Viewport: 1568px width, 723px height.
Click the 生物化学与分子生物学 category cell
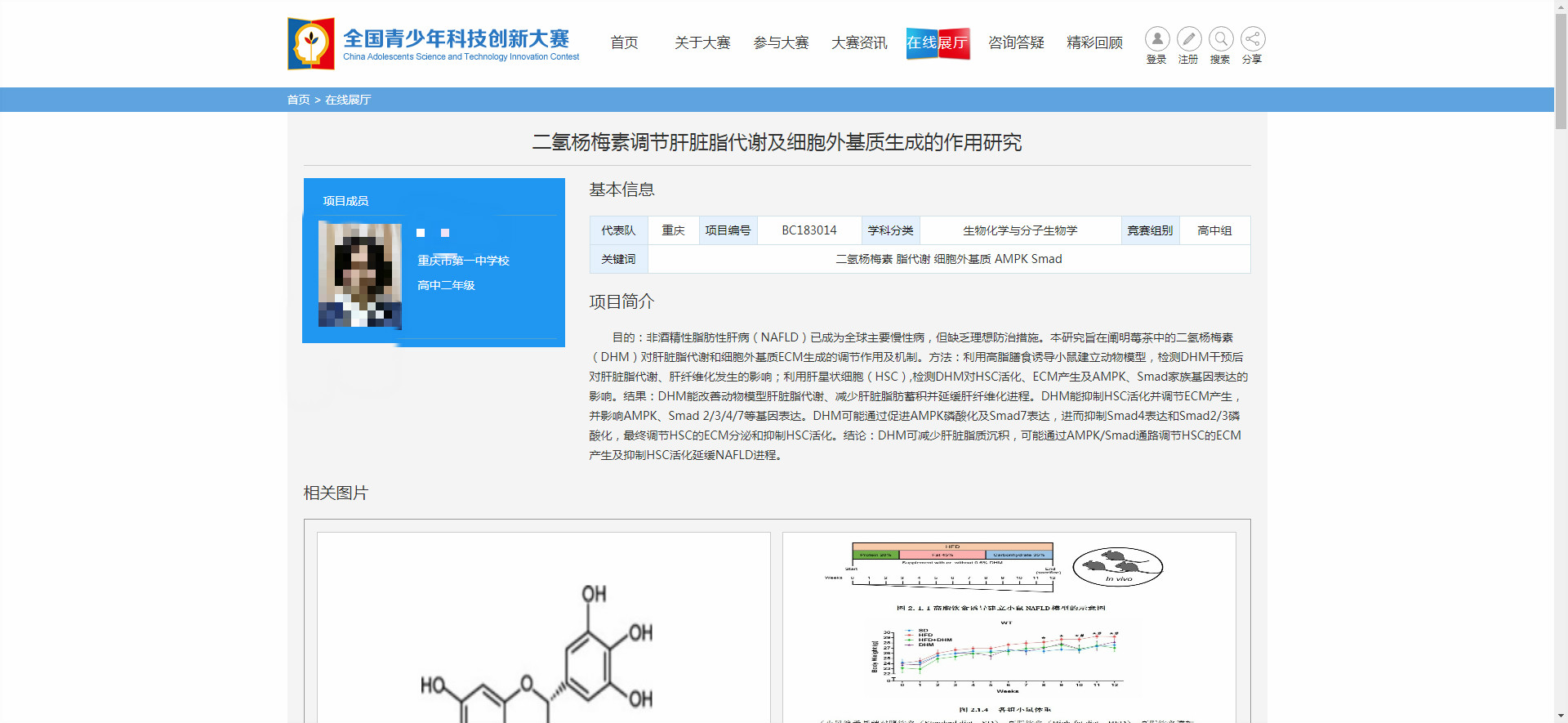coord(1020,230)
